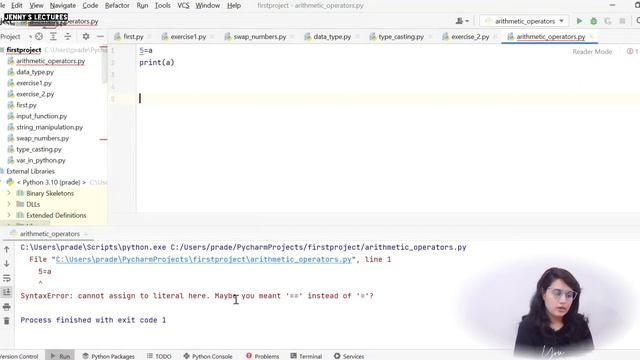The width and height of the screenshot is (640, 360).
Task: Expand the Binary Skeletons node
Action: [9, 193]
